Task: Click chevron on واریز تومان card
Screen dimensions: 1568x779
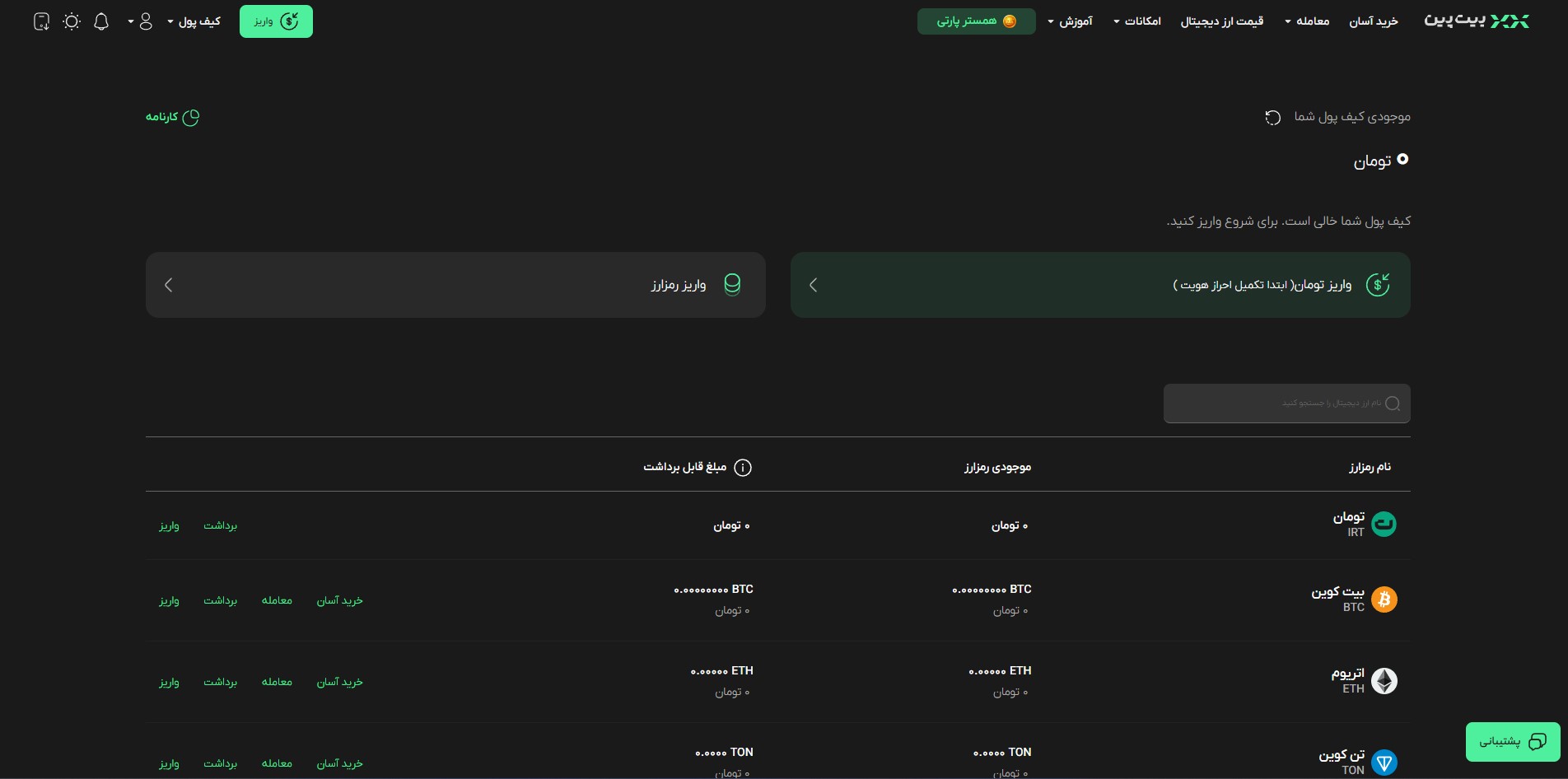Action: coord(813,285)
